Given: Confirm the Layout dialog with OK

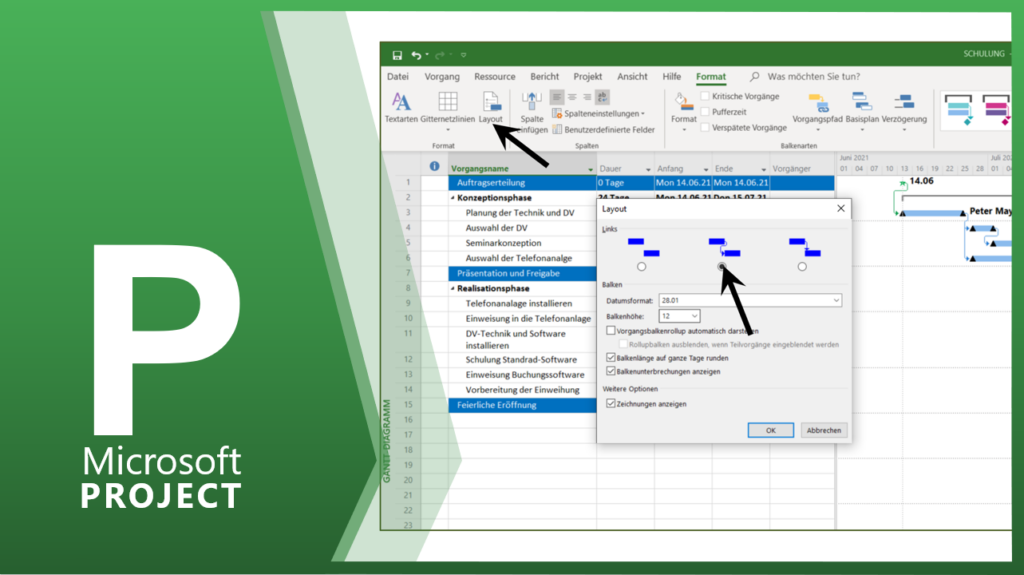Looking at the screenshot, I should [x=771, y=430].
